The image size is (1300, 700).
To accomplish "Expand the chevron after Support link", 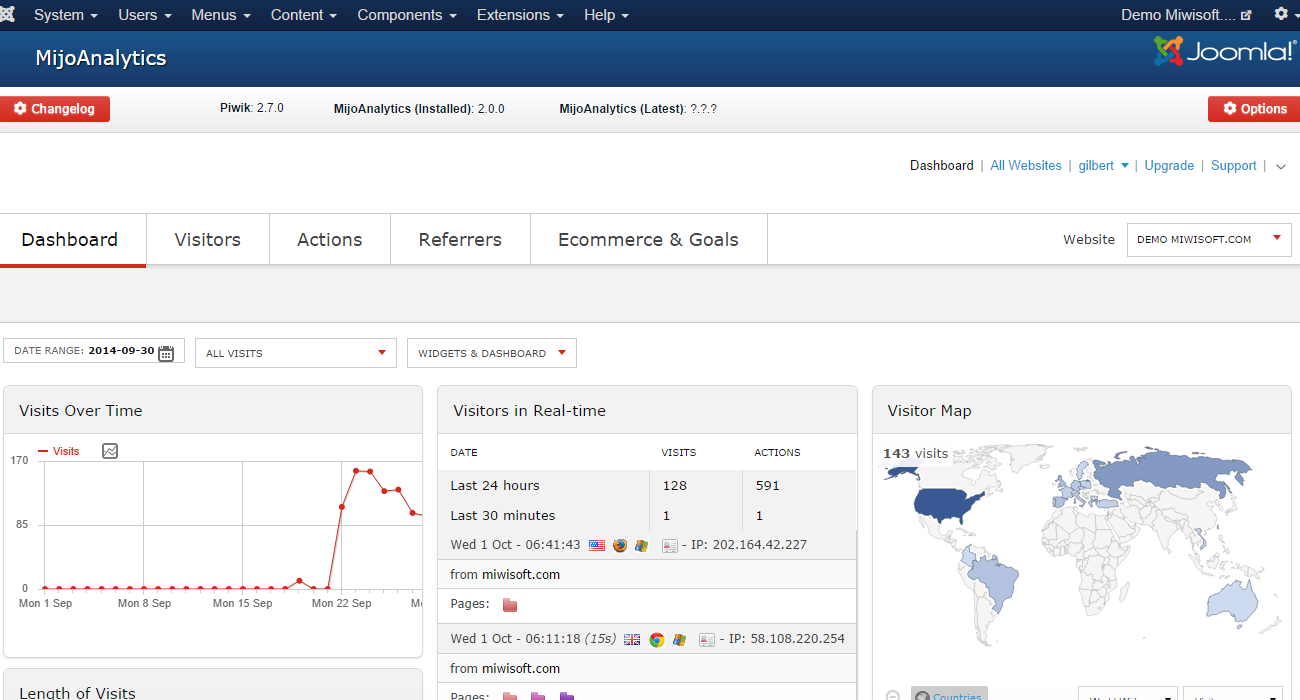I will coord(1281,167).
